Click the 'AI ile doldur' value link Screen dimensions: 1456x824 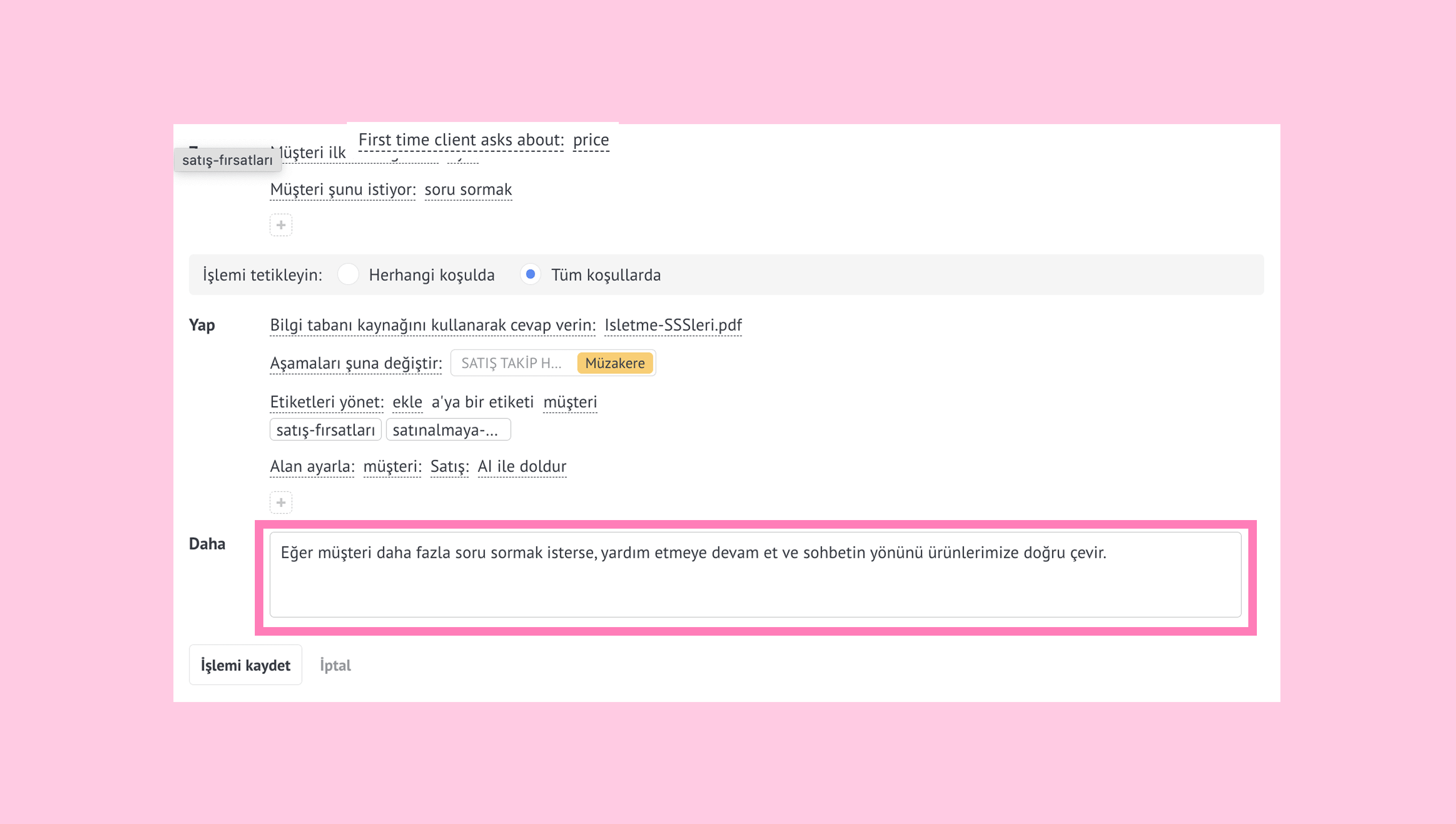click(x=521, y=467)
